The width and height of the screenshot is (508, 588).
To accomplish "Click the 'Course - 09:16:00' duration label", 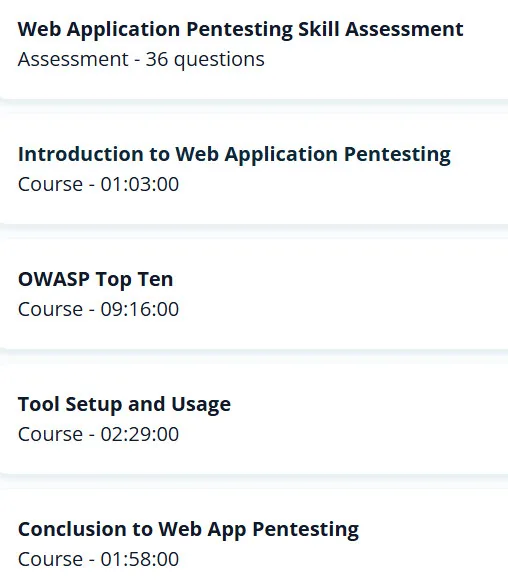I will 98,309.
